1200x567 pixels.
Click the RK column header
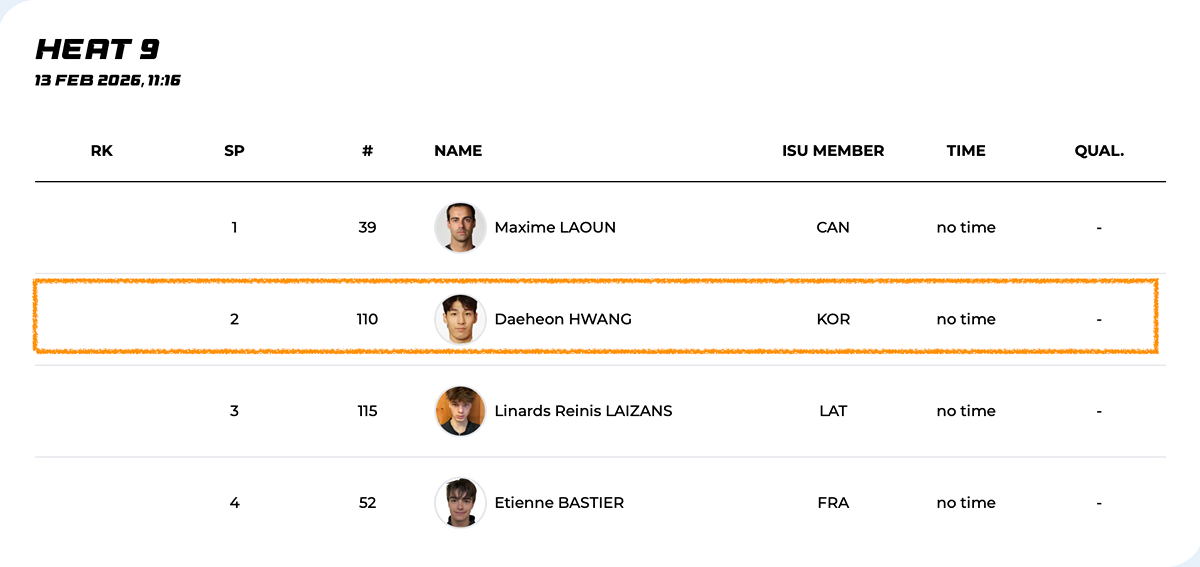pyautogui.click(x=101, y=151)
